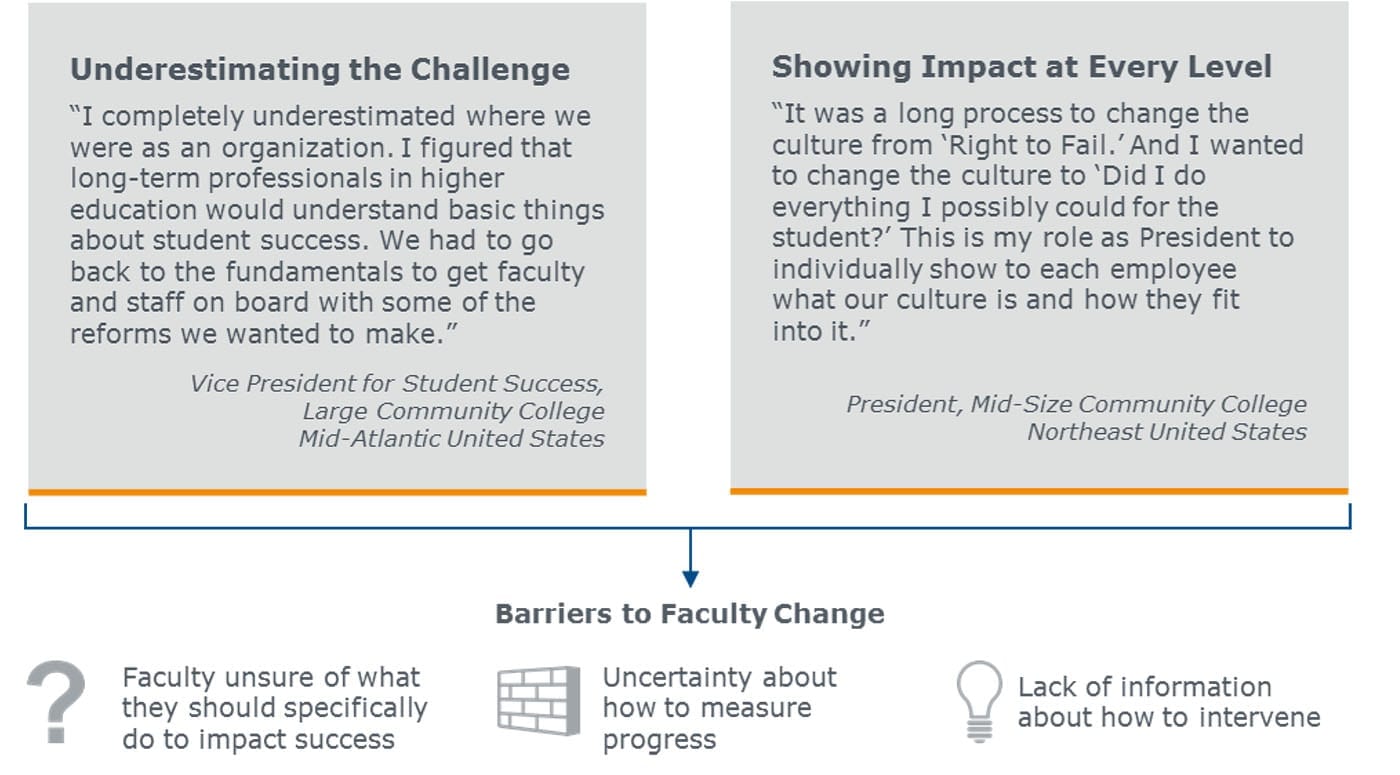This screenshot has height=775, width=1400.
Task: Click the 'Showing Impact at Every Level' title
Action: click(x=1022, y=67)
